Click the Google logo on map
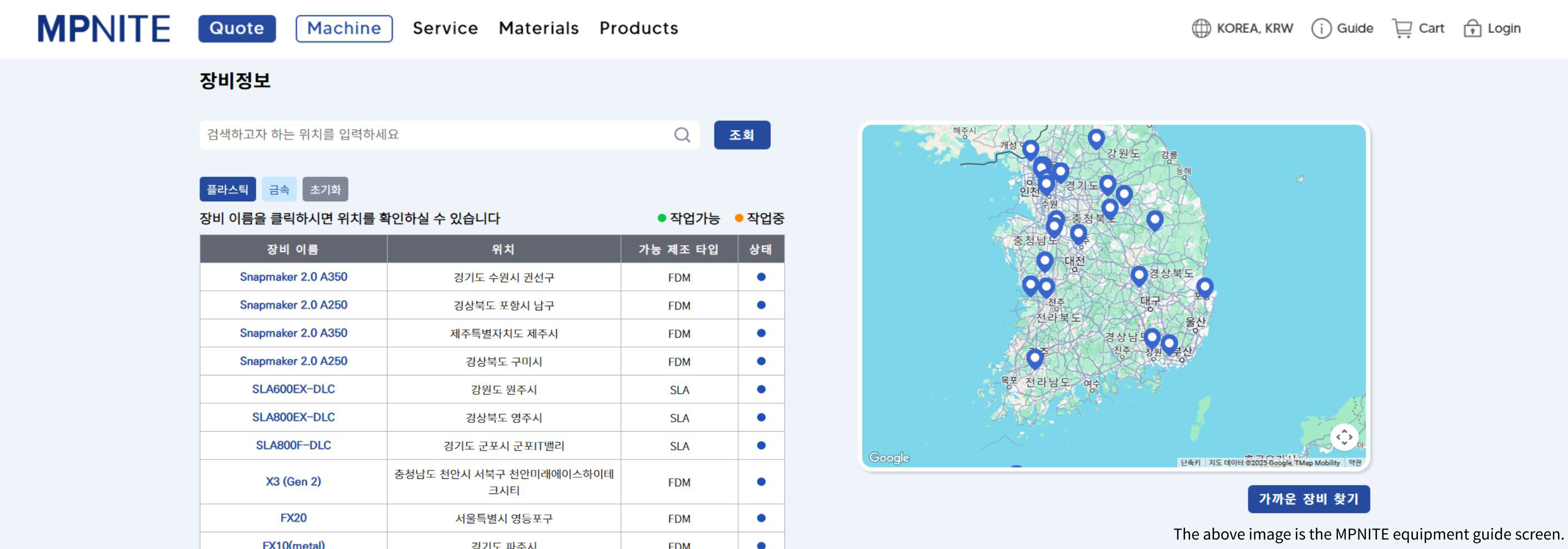The height and width of the screenshot is (549, 1568). click(889, 458)
